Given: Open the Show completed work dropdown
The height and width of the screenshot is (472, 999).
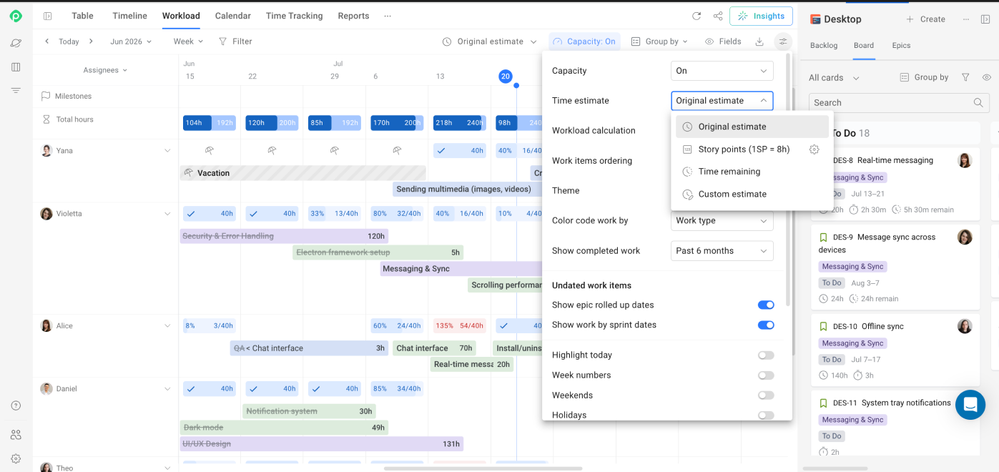Looking at the screenshot, I should pyautogui.click(x=722, y=251).
